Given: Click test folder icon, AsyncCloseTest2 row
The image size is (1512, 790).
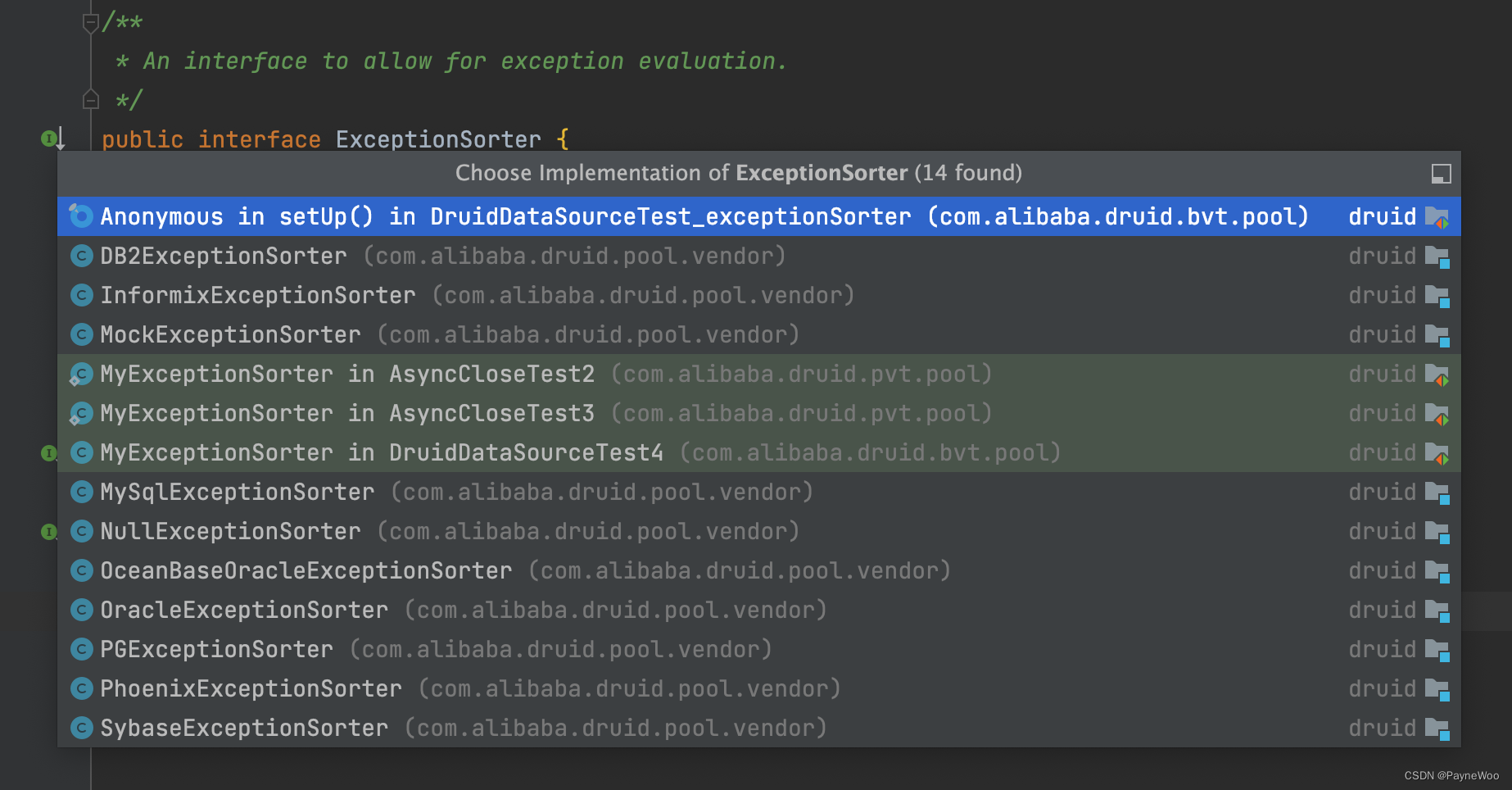Looking at the screenshot, I should (x=1437, y=375).
